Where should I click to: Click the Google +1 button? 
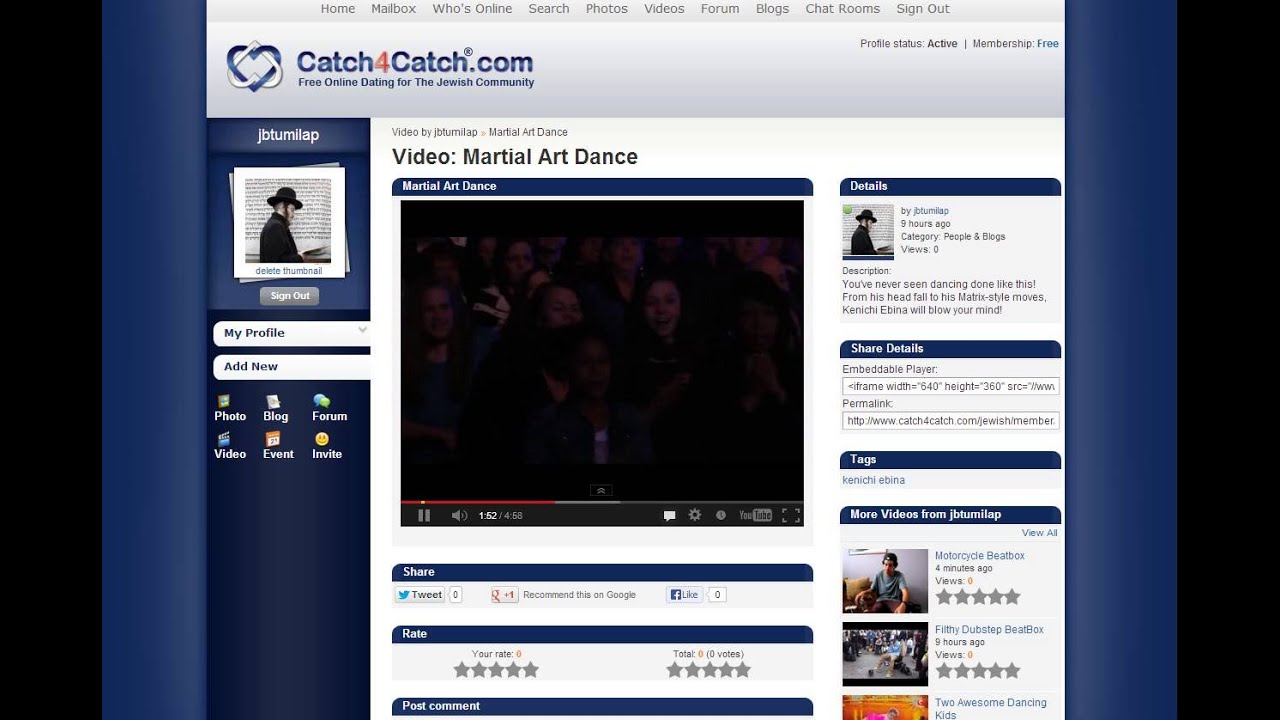click(504, 594)
